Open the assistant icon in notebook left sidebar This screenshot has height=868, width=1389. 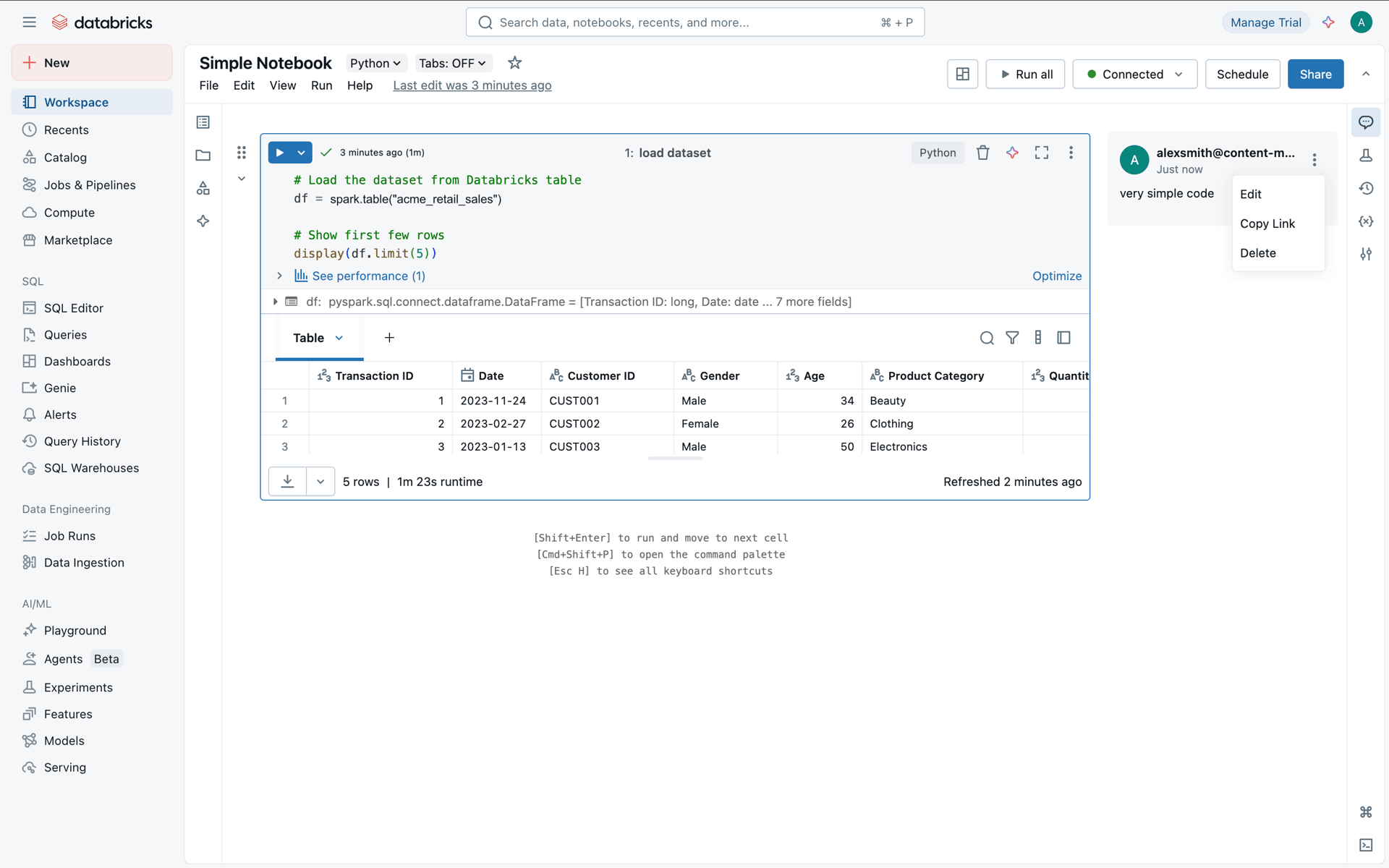click(203, 221)
